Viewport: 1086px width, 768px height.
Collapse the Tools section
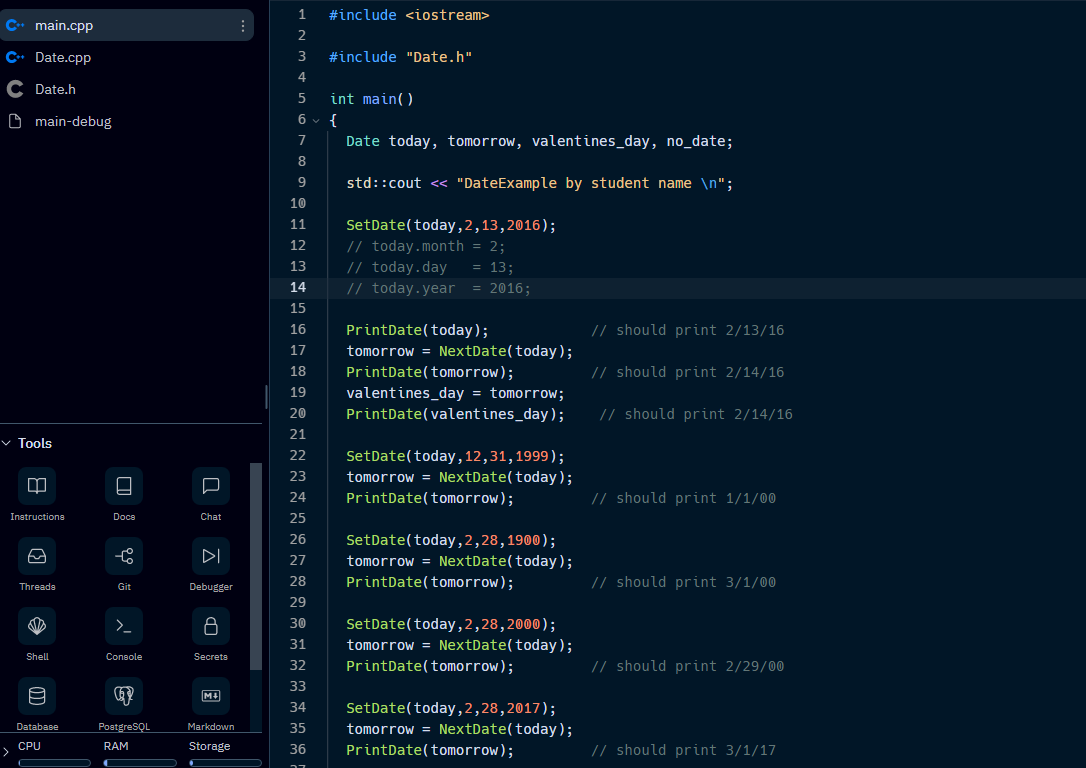click(9, 443)
